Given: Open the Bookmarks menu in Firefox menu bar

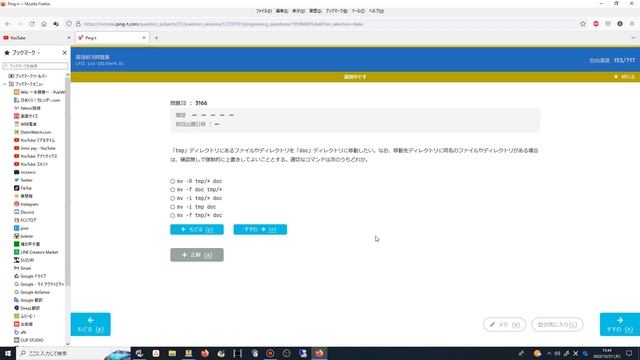Looking at the screenshot, I should pyautogui.click(x=336, y=11).
